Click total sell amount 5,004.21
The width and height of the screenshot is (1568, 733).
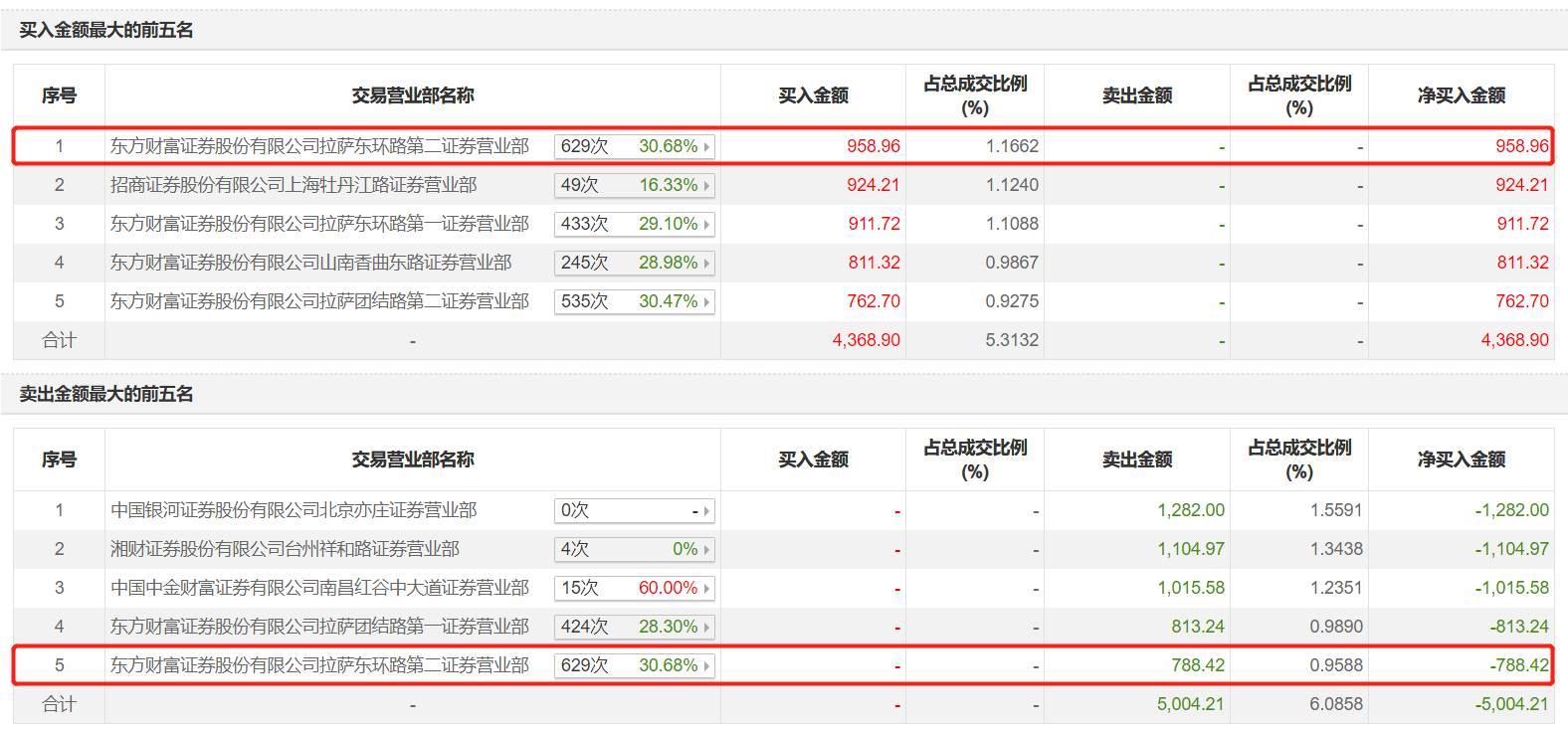tap(1191, 704)
